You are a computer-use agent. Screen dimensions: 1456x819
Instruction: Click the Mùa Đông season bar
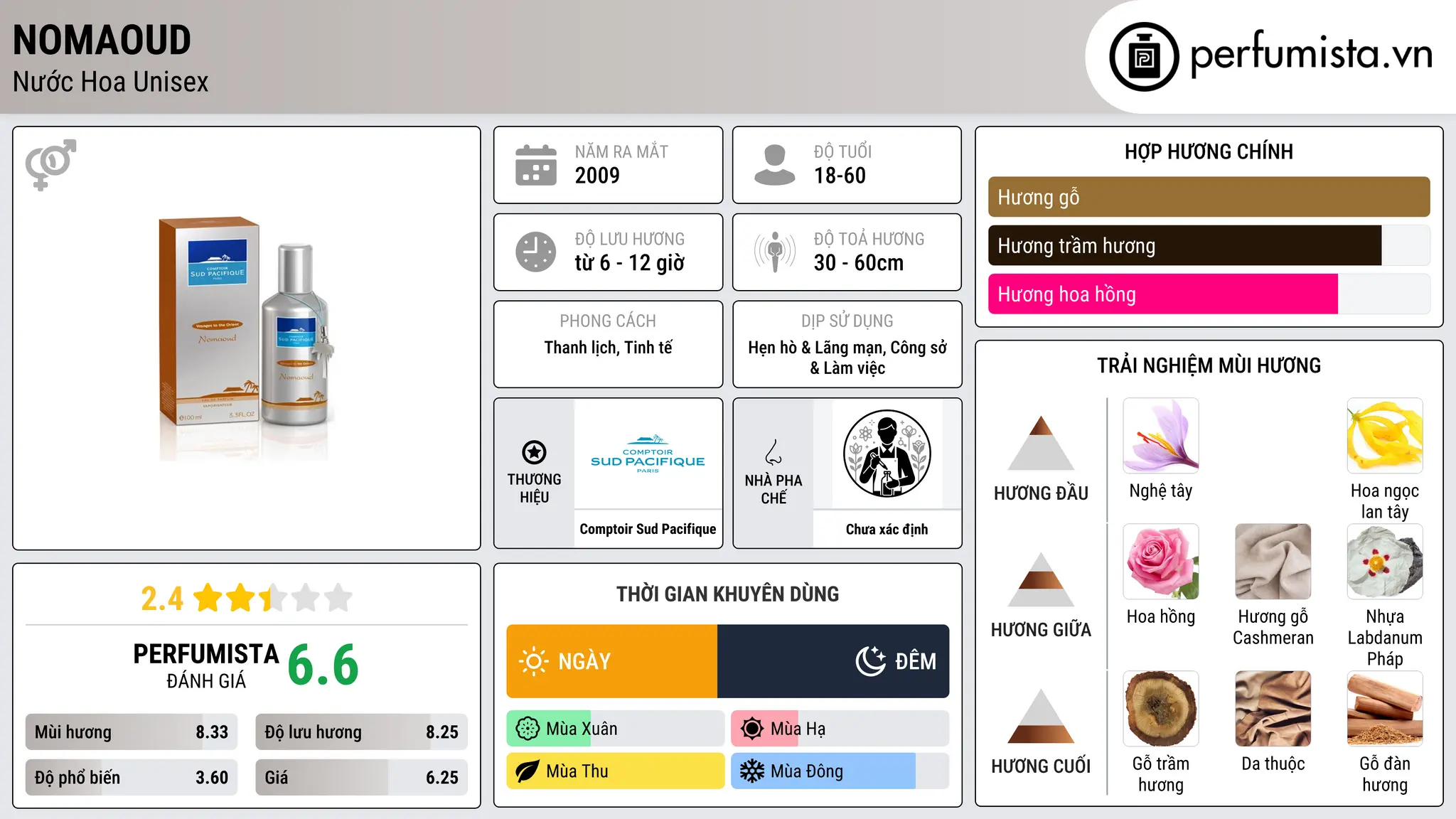point(840,771)
